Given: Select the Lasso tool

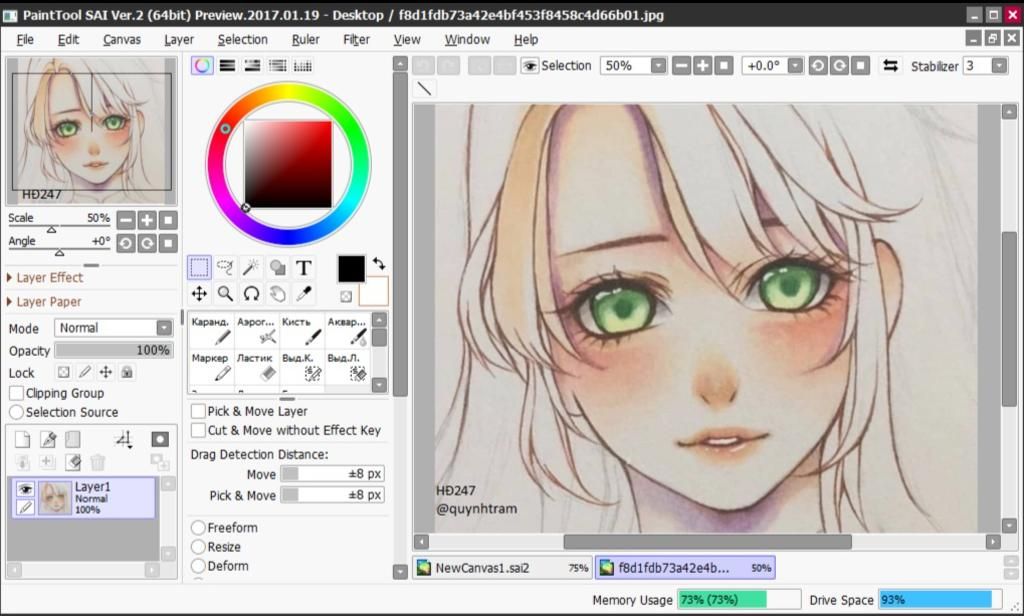Looking at the screenshot, I should (225, 267).
